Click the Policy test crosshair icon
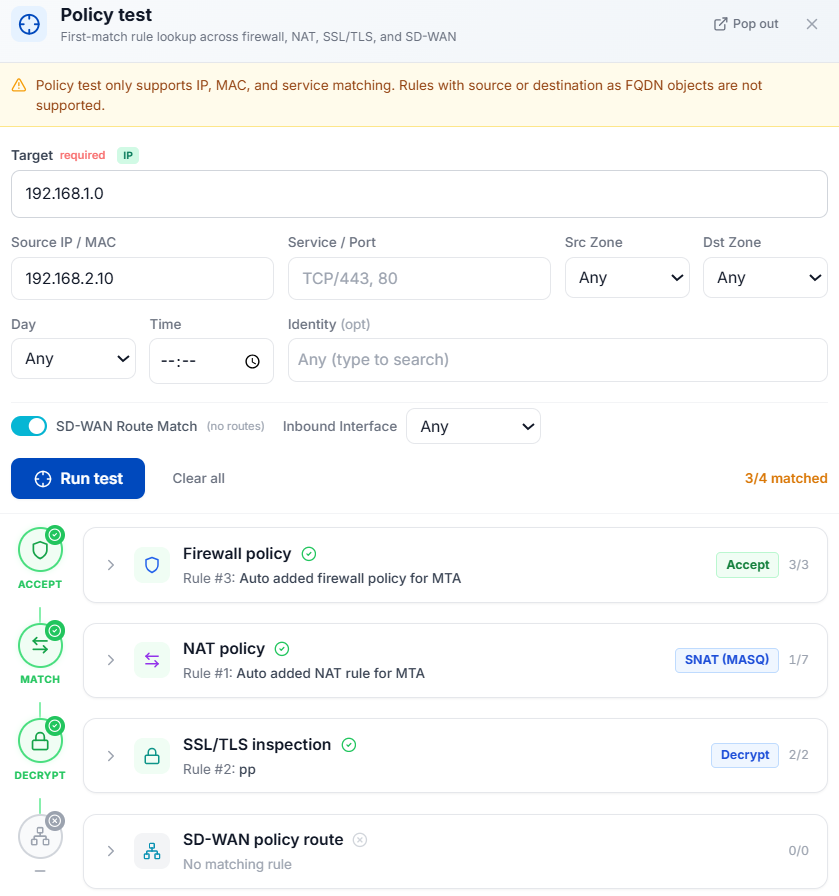Viewport: 839px width, 896px height. [x=29, y=24]
